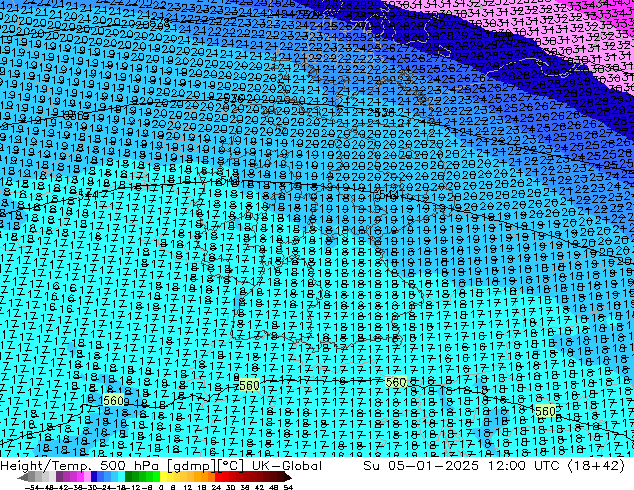Click the leftmost 560 contour label

pyautogui.click(x=113, y=400)
